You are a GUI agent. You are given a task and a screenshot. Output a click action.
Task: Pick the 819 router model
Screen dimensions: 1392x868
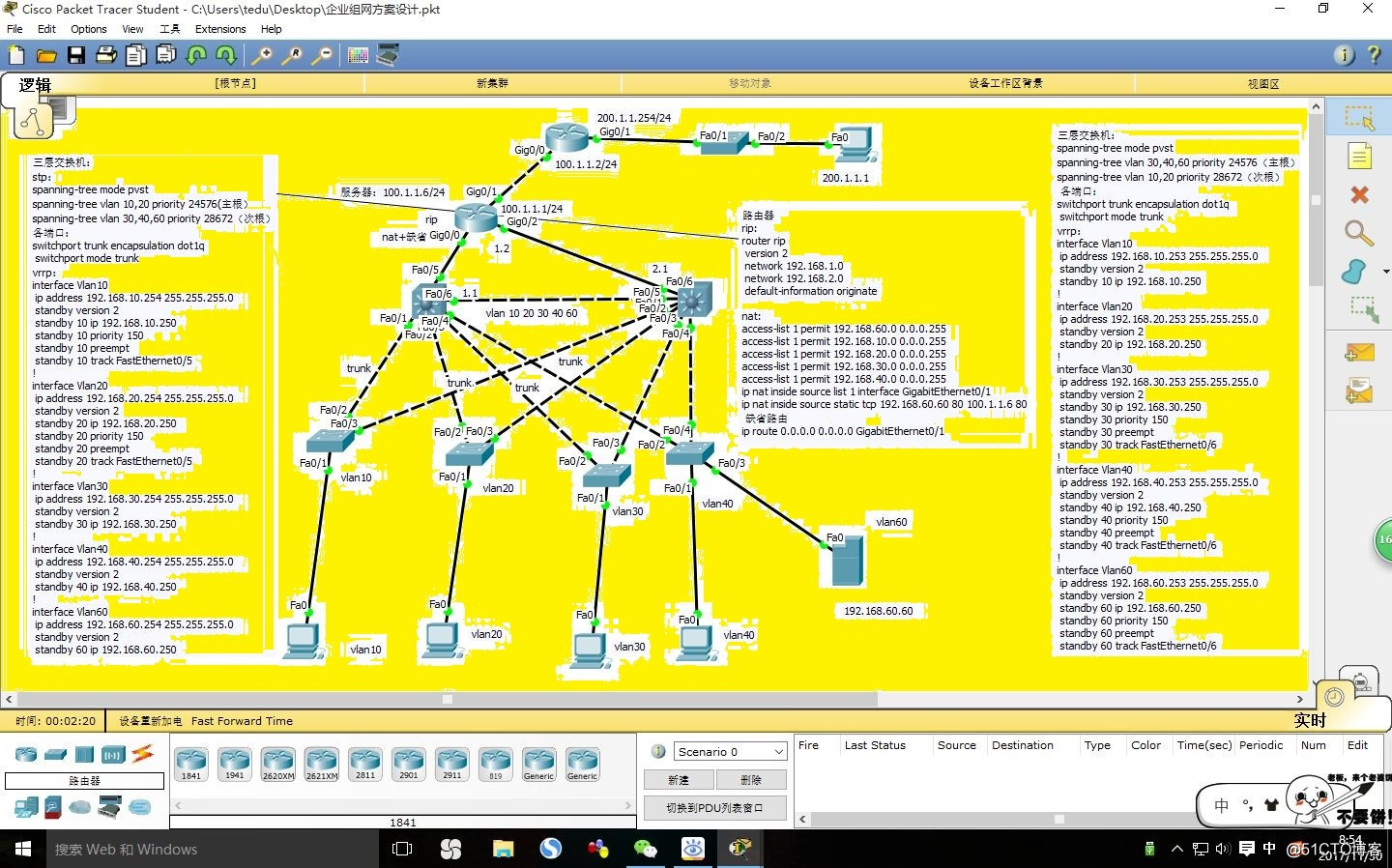click(x=496, y=764)
